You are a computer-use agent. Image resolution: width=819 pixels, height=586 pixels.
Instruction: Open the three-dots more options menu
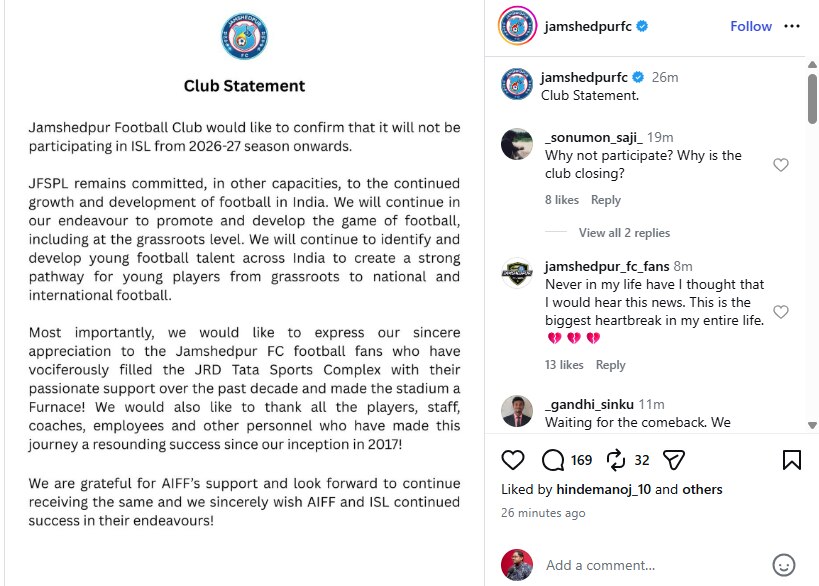tap(792, 26)
